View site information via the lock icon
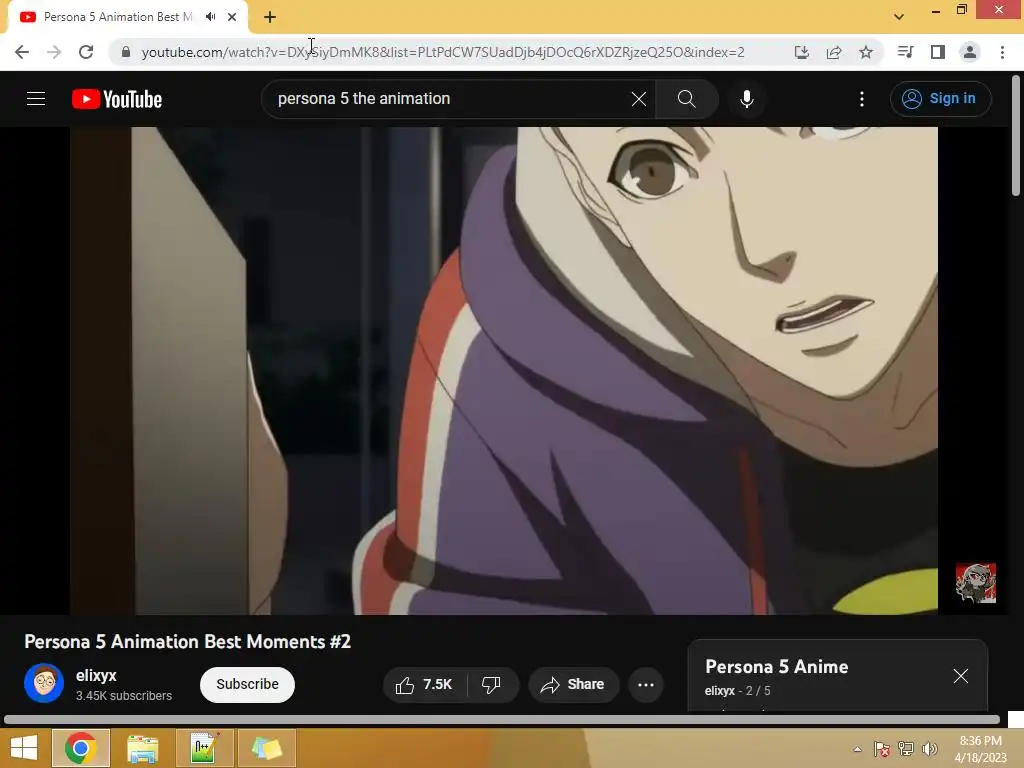The height and width of the screenshot is (768, 1024). 126,52
